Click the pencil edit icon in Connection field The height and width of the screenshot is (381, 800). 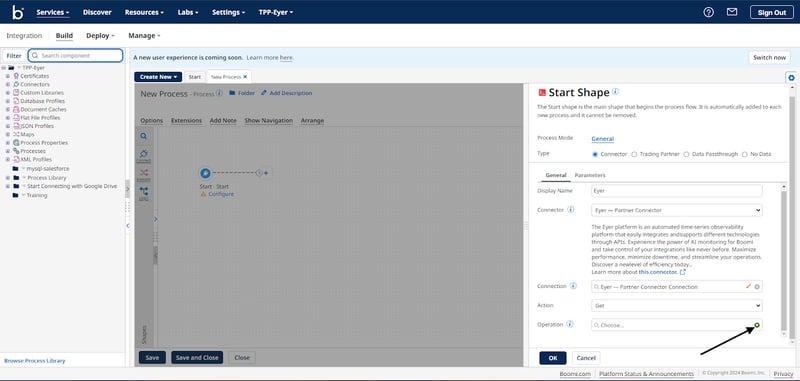(748, 287)
